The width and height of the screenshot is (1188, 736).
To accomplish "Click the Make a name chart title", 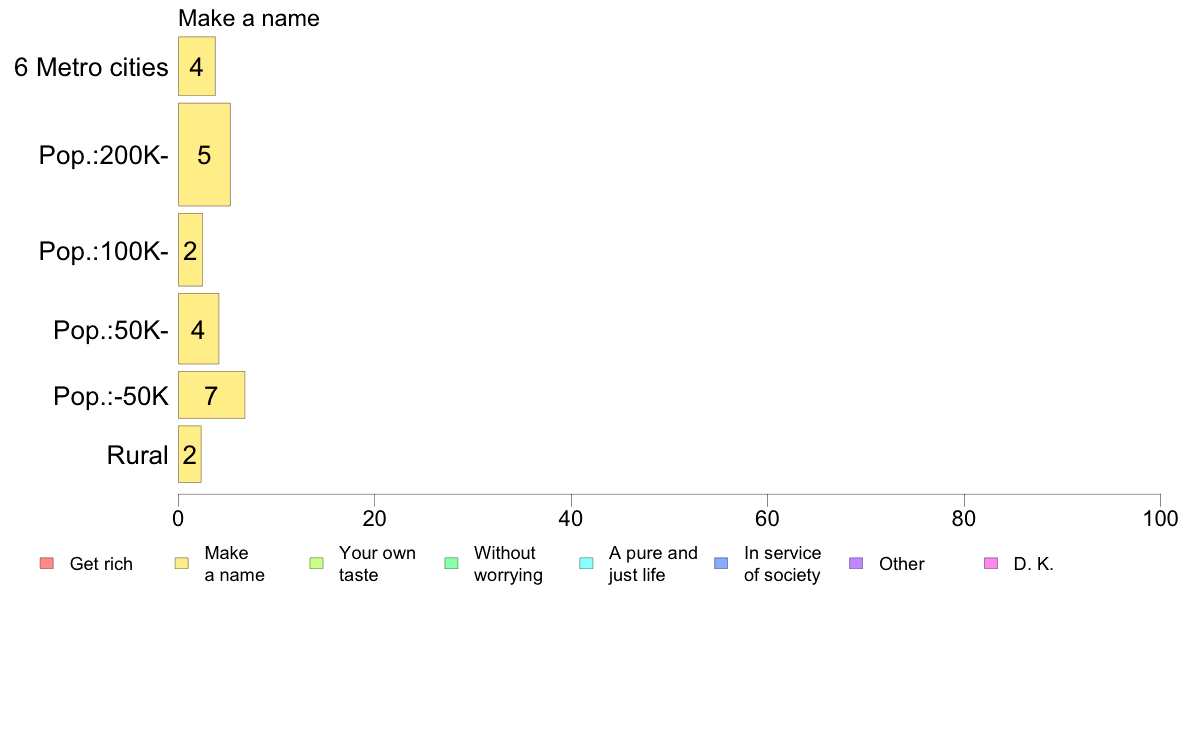I will coord(249,18).
